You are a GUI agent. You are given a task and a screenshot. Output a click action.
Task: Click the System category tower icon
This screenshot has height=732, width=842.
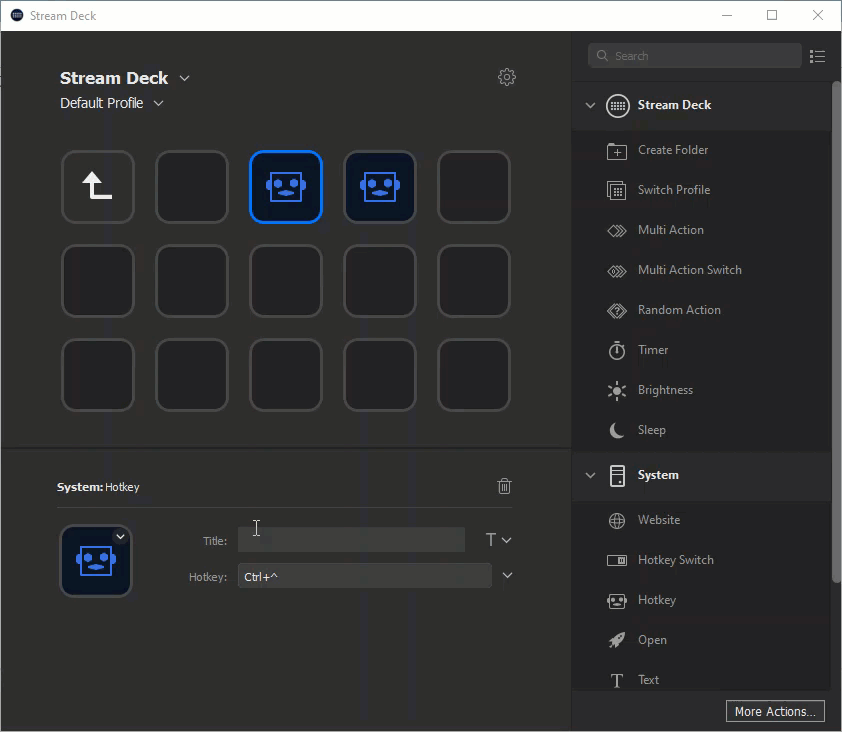pyautogui.click(x=617, y=475)
